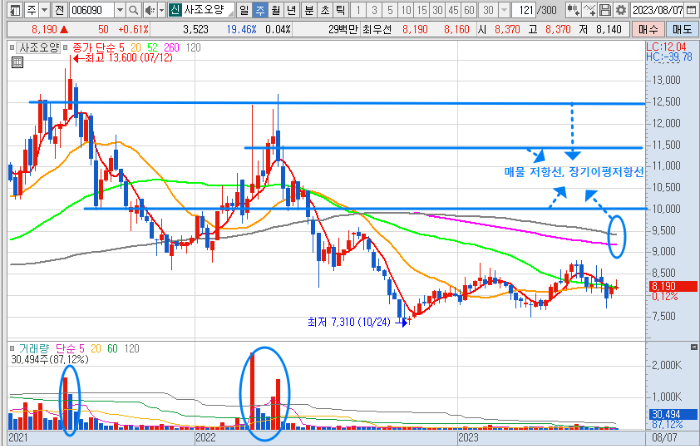Open the calendar date picker icon
The width and height of the screenshot is (700, 446).
pyautogui.click(x=691, y=10)
